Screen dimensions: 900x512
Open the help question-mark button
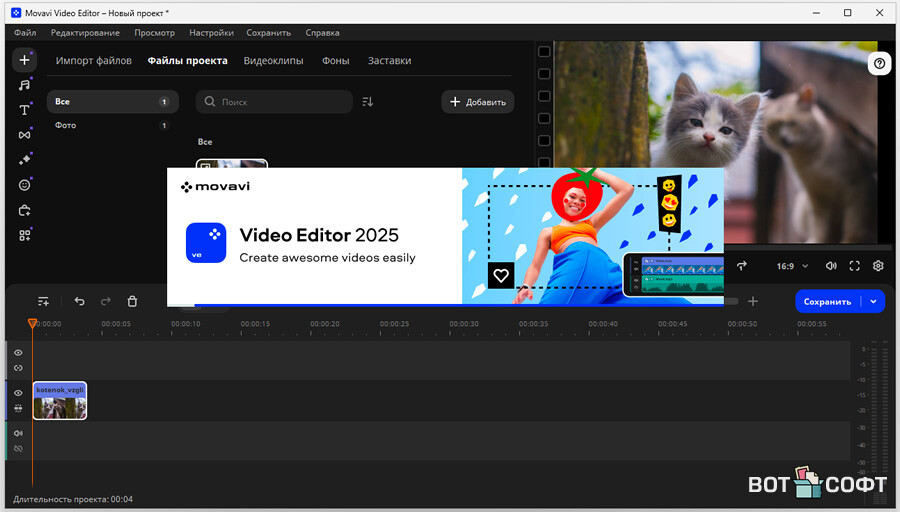[x=879, y=63]
